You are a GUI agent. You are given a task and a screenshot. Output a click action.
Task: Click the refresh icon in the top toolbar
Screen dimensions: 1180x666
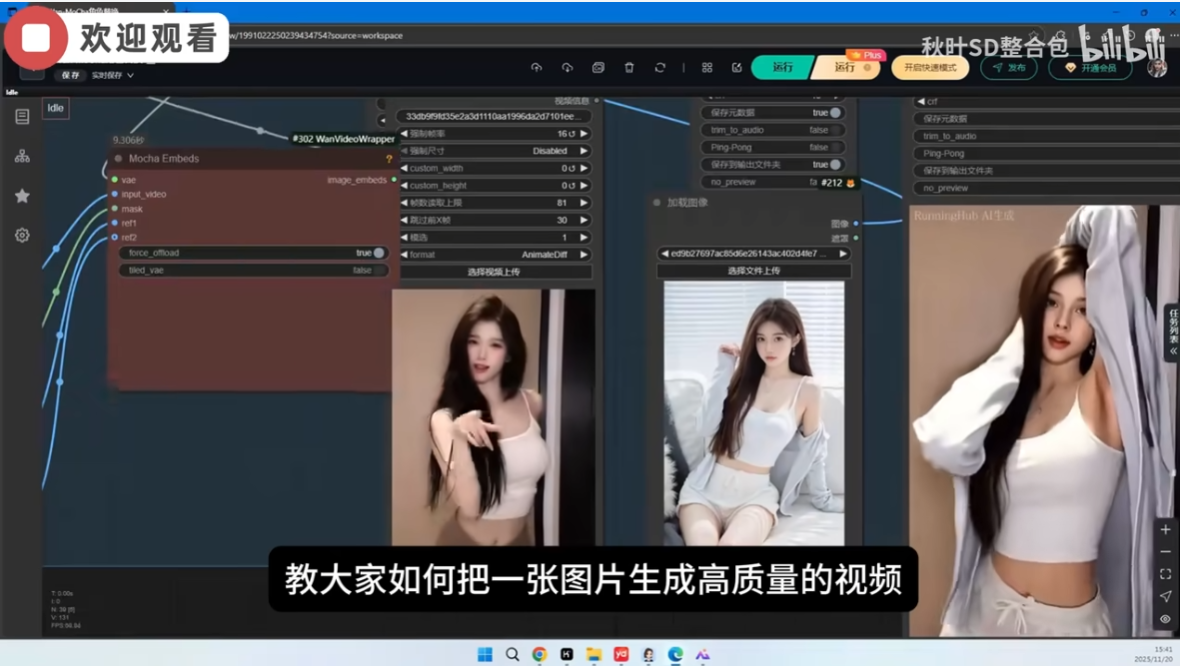pyautogui.click(x=660, y=65)
